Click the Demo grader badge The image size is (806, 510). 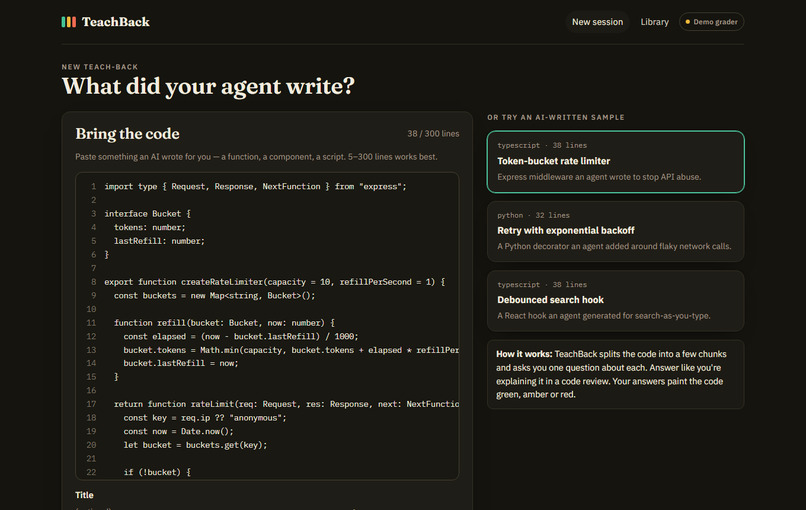711,22
